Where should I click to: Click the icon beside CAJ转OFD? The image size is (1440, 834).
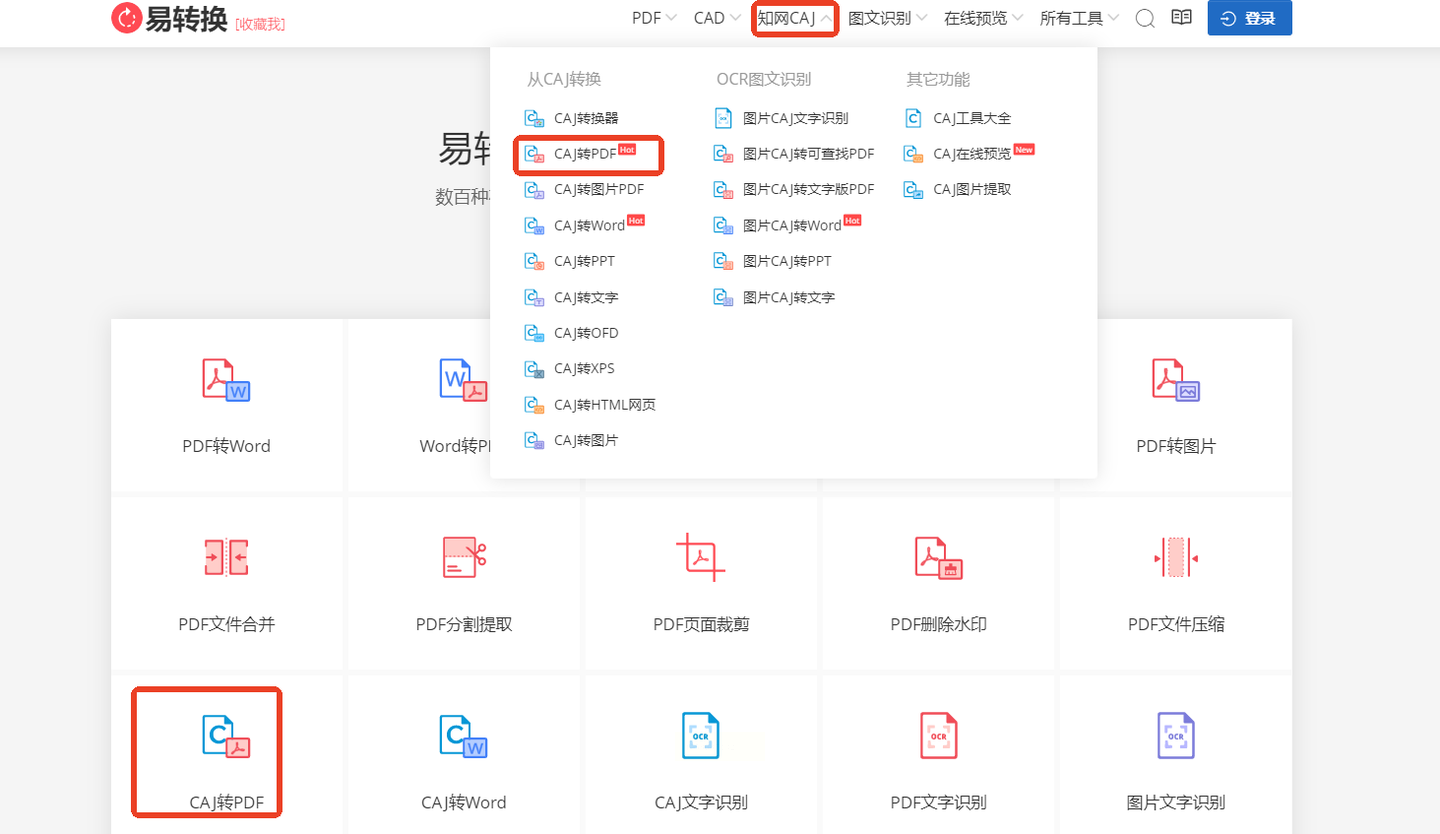[535, 333]
